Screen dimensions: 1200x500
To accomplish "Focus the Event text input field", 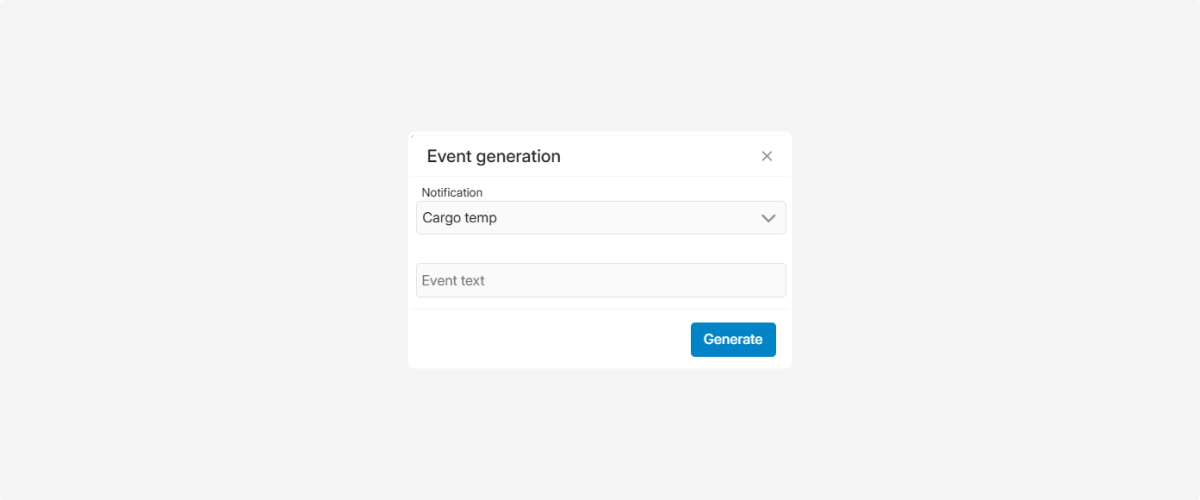I will pyautogui.click(x=600, y=280).
